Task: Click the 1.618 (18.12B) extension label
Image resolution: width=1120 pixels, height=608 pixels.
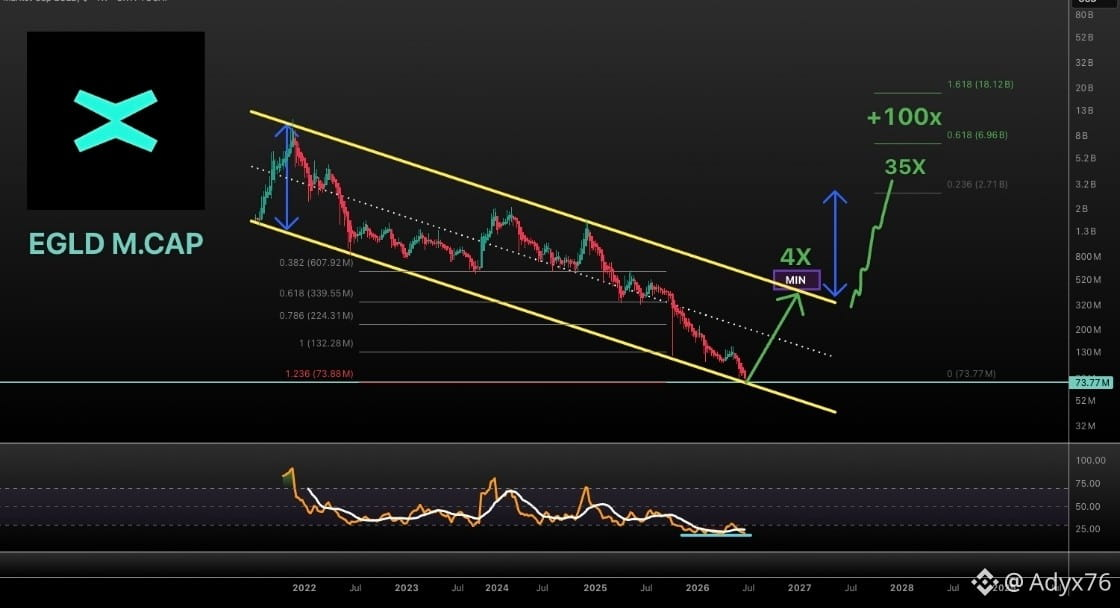Action: (x=980, y=84)
